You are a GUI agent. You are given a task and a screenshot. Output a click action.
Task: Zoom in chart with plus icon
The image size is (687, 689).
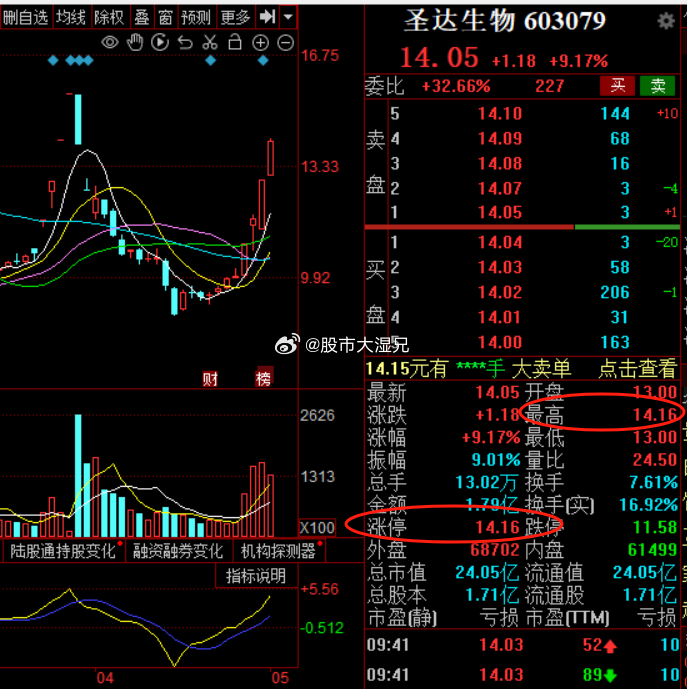pos(260,42)
